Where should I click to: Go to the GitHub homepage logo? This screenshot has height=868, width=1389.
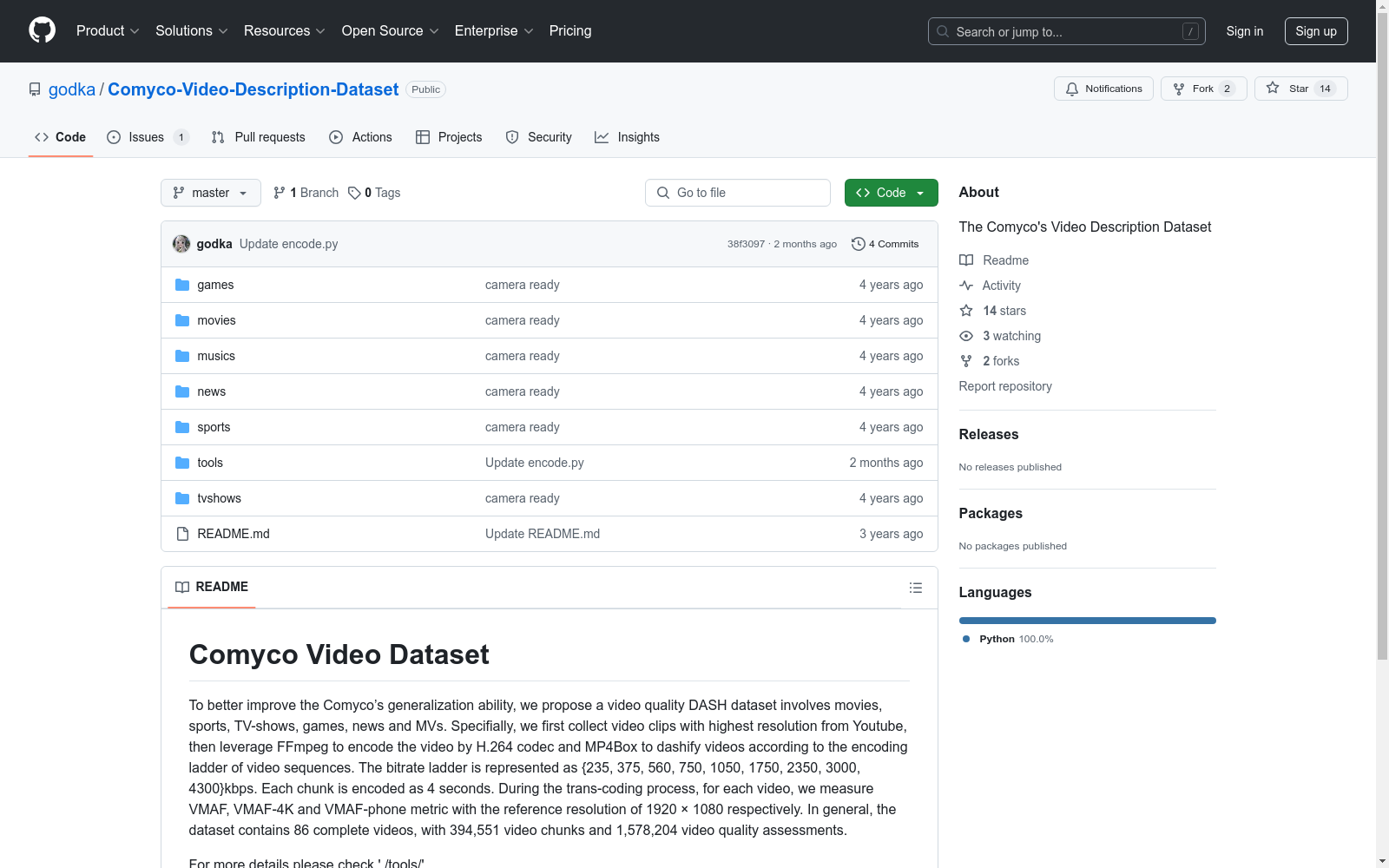(x=42, y=30)
